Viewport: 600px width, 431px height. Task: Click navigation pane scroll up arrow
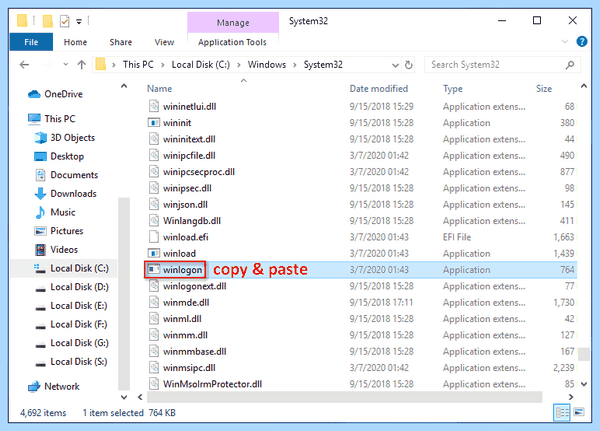coord(124,86)
